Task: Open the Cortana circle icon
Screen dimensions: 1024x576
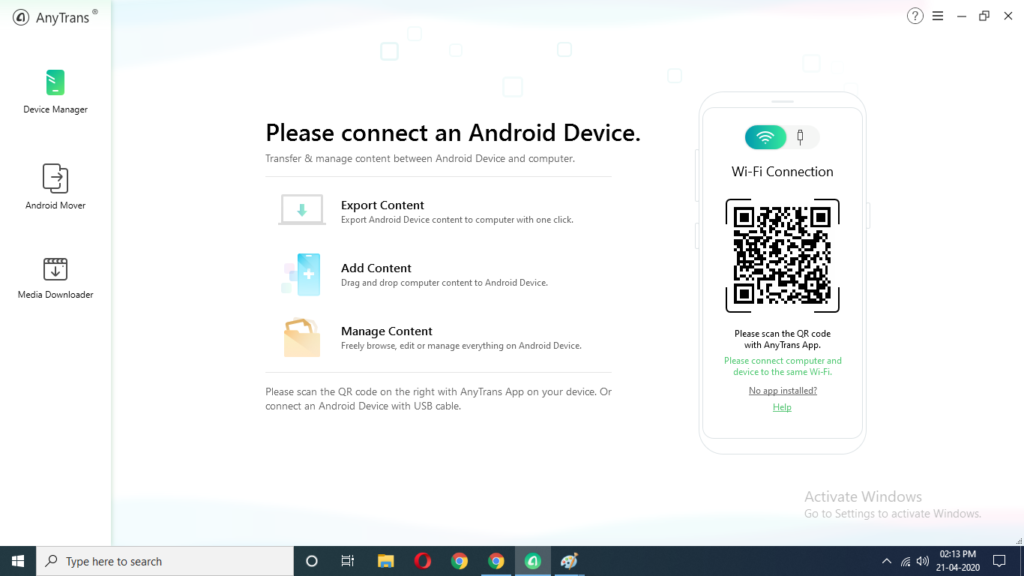Action: point(312,561)
